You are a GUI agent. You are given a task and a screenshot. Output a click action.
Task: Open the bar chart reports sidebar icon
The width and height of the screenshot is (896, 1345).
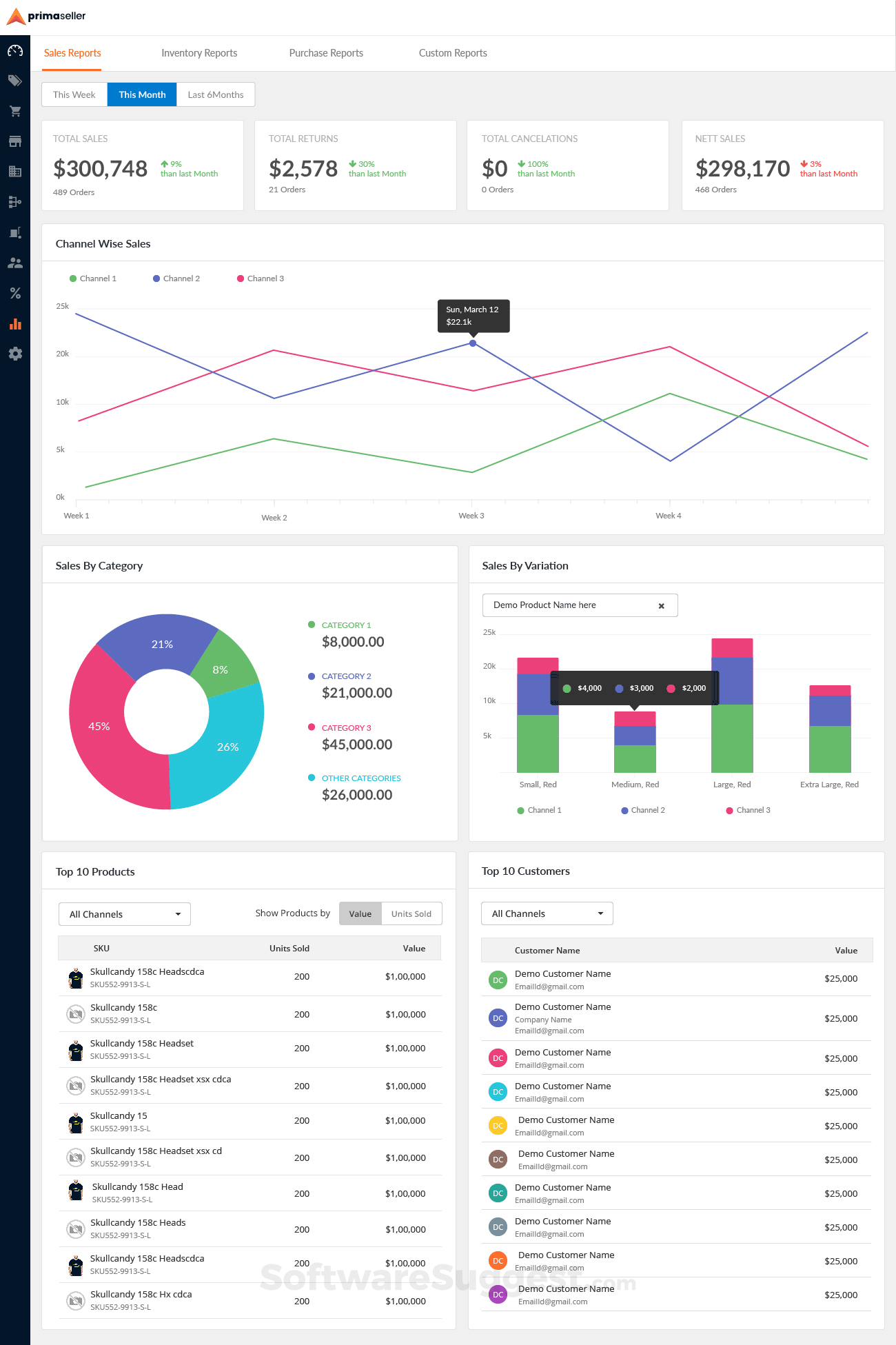click(15, 324)
